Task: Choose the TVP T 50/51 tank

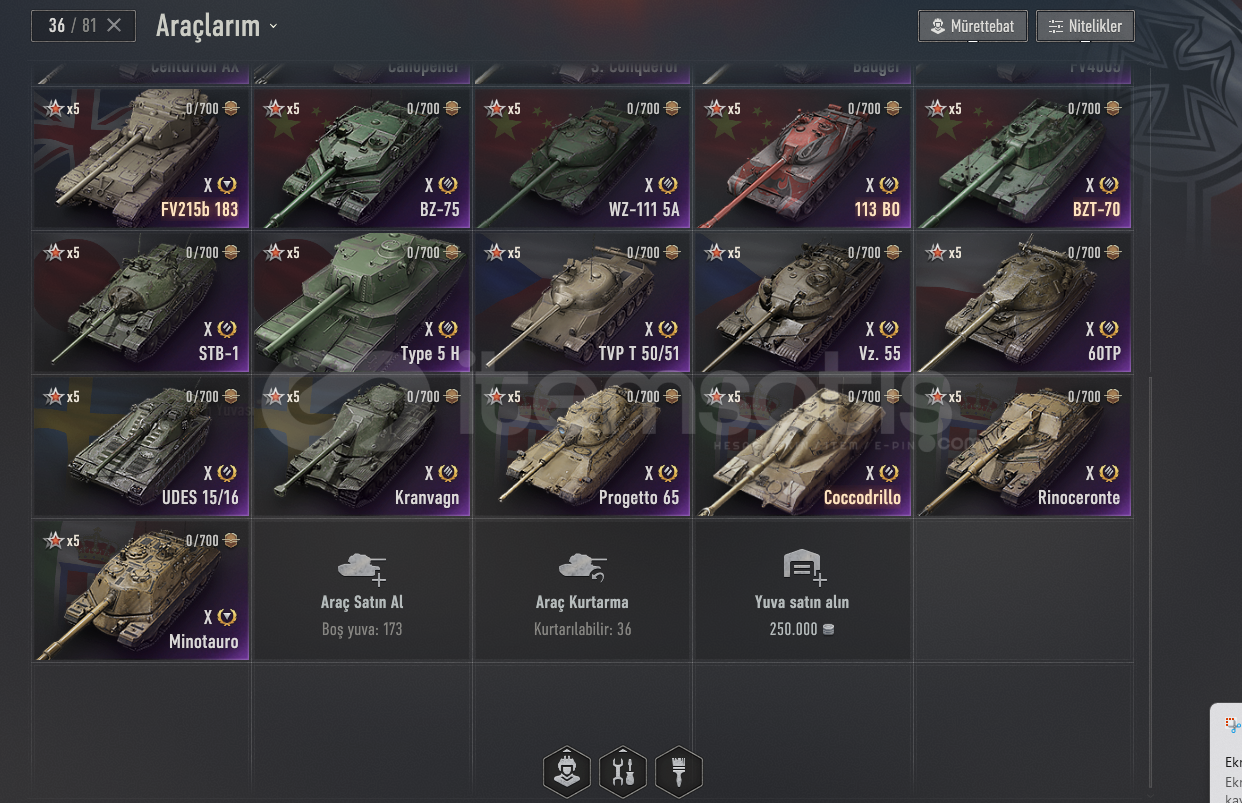Action: tap(582, 302)
